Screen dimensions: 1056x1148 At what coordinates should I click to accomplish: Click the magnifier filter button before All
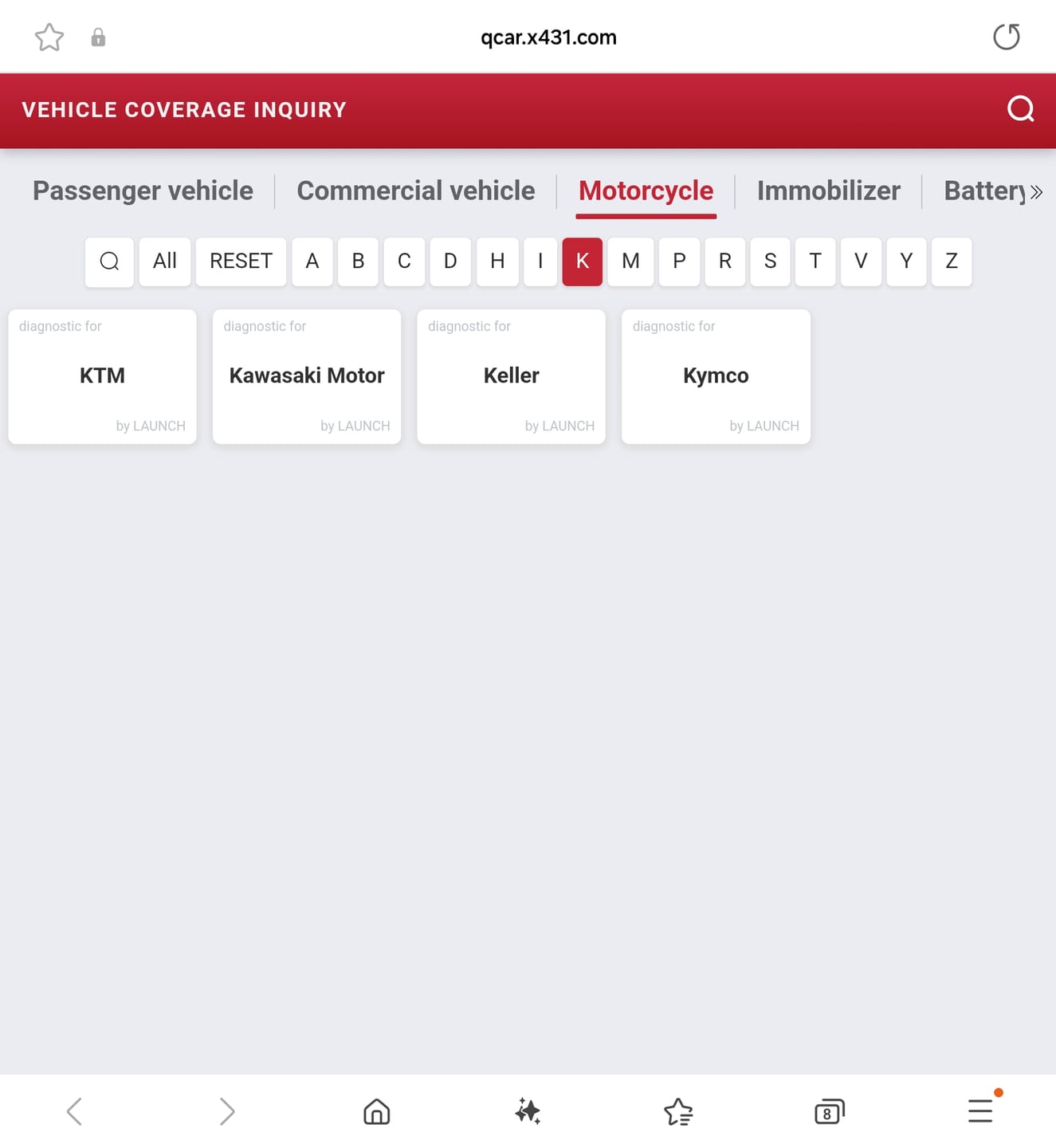109,261
